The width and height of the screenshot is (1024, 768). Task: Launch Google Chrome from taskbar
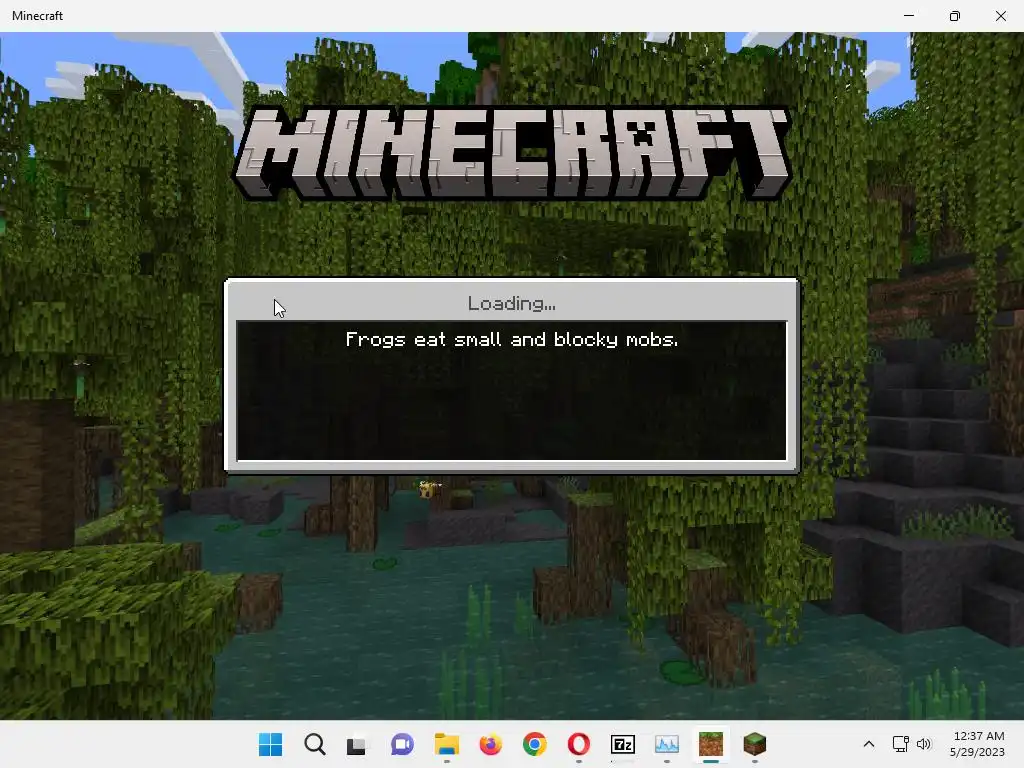point(534,744)
